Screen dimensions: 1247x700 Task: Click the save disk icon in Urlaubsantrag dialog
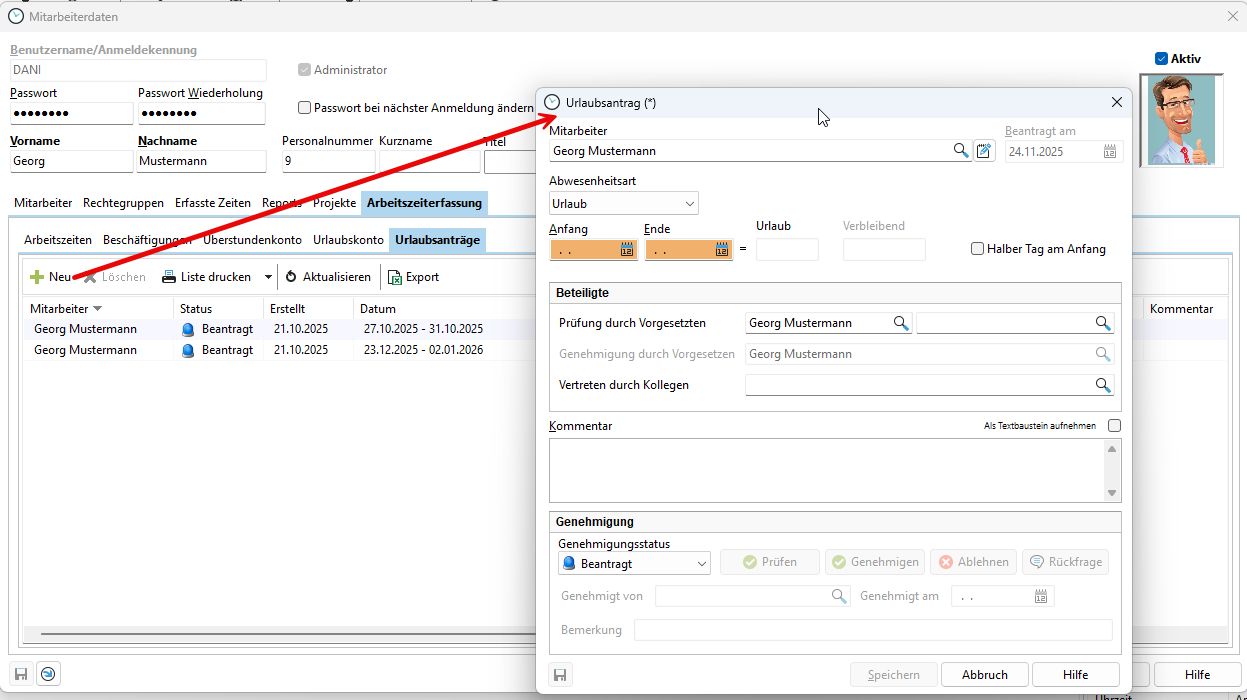[x=560, y=675]
